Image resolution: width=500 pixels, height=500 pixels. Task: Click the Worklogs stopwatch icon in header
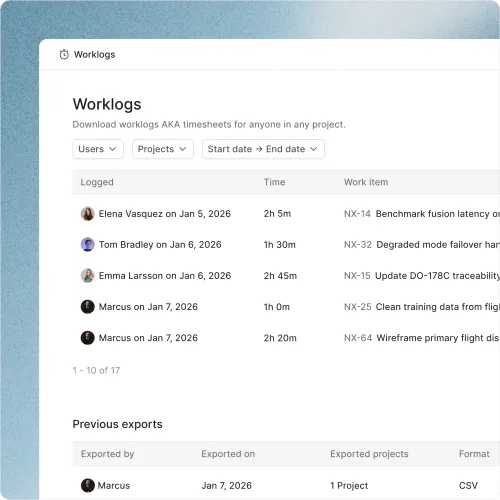pos(64,54)
